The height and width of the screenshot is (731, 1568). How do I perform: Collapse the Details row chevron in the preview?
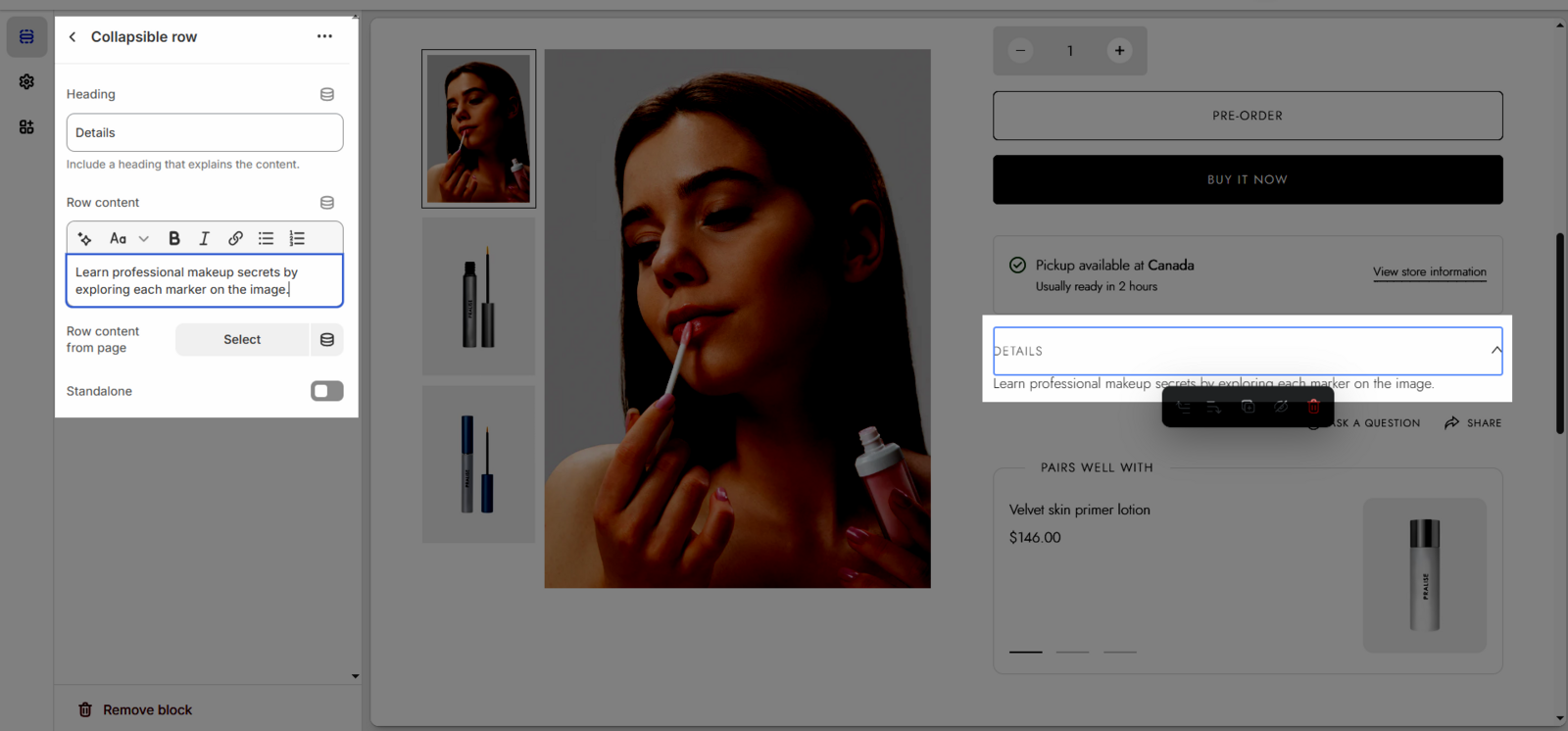pyautogui.click(x=1495, y=351)
